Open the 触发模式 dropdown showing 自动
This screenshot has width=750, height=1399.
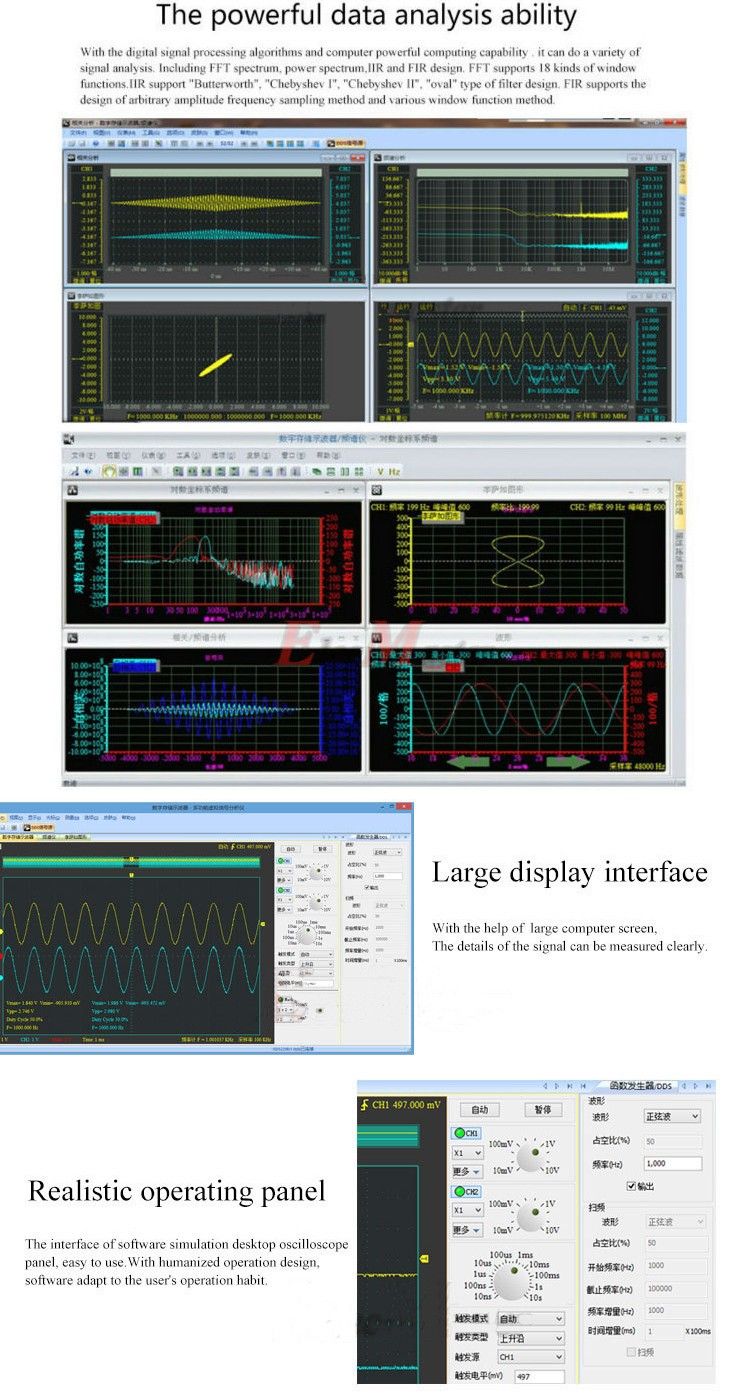tap(530, 1319)
